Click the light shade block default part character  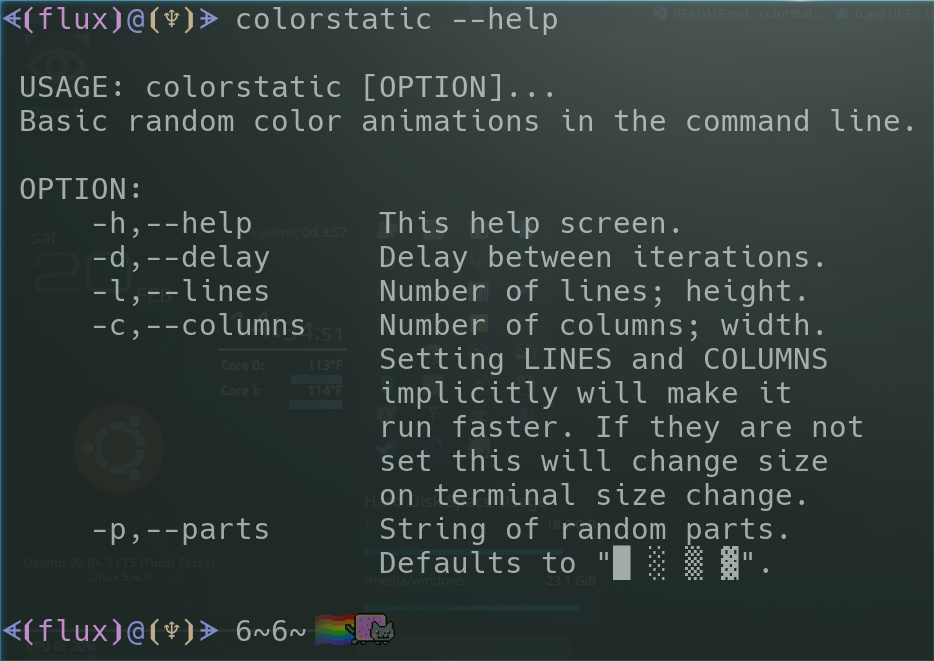657,562
